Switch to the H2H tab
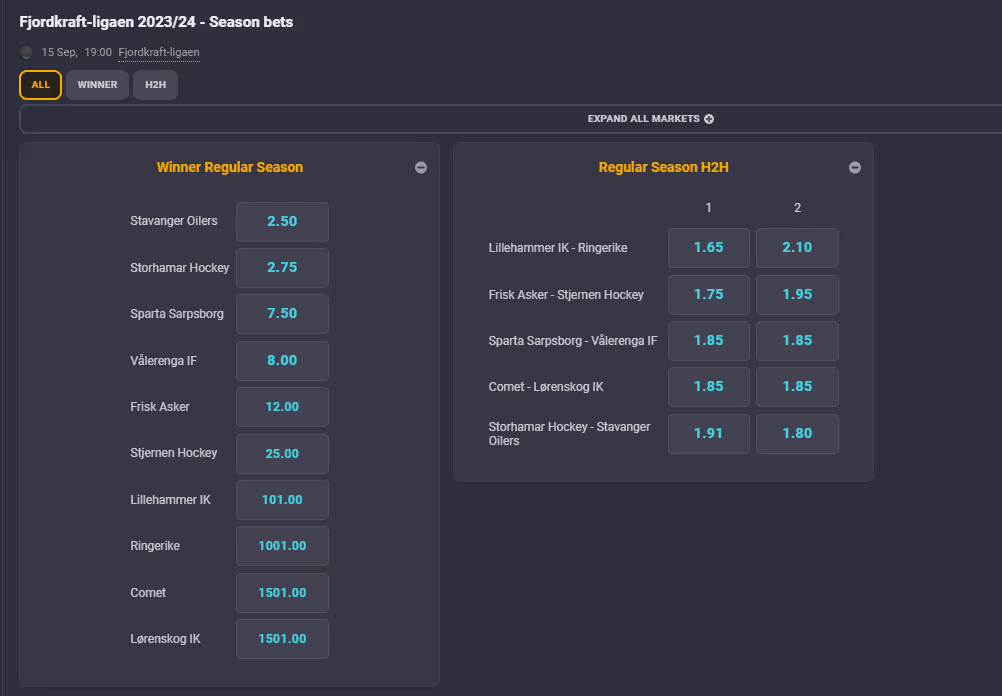 point(155,85)
